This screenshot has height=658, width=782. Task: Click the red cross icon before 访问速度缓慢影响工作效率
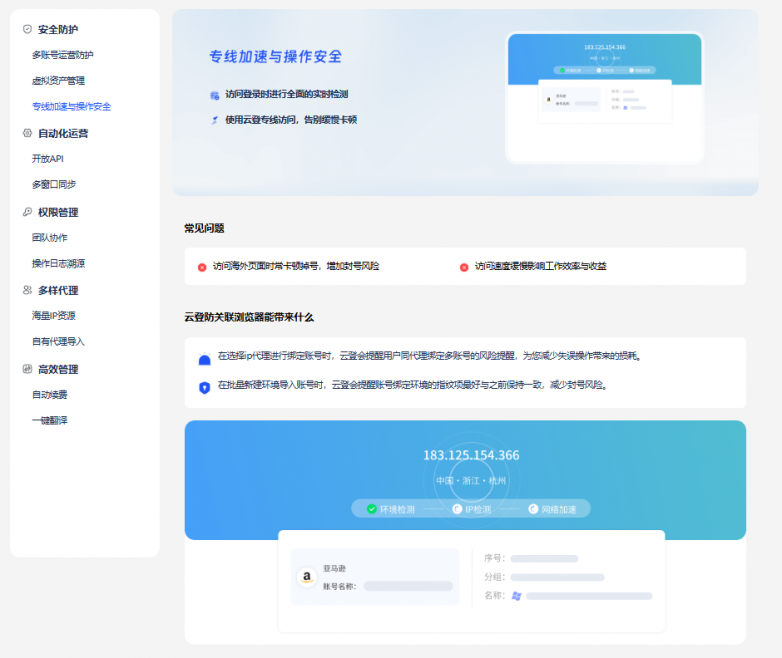click(x=464, y=267)
